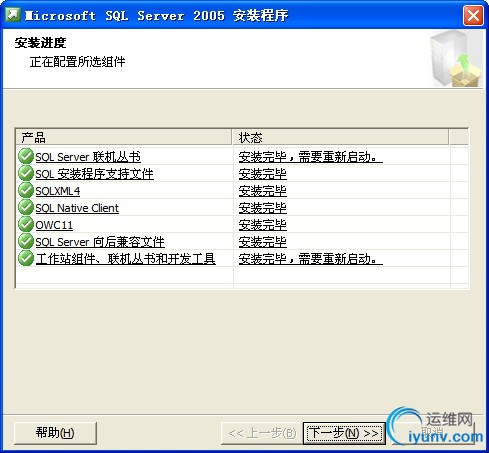Click 安装完毕 status for SQL Native Client
This screenshot has width=489, height=453.
[x=263, y=208]
